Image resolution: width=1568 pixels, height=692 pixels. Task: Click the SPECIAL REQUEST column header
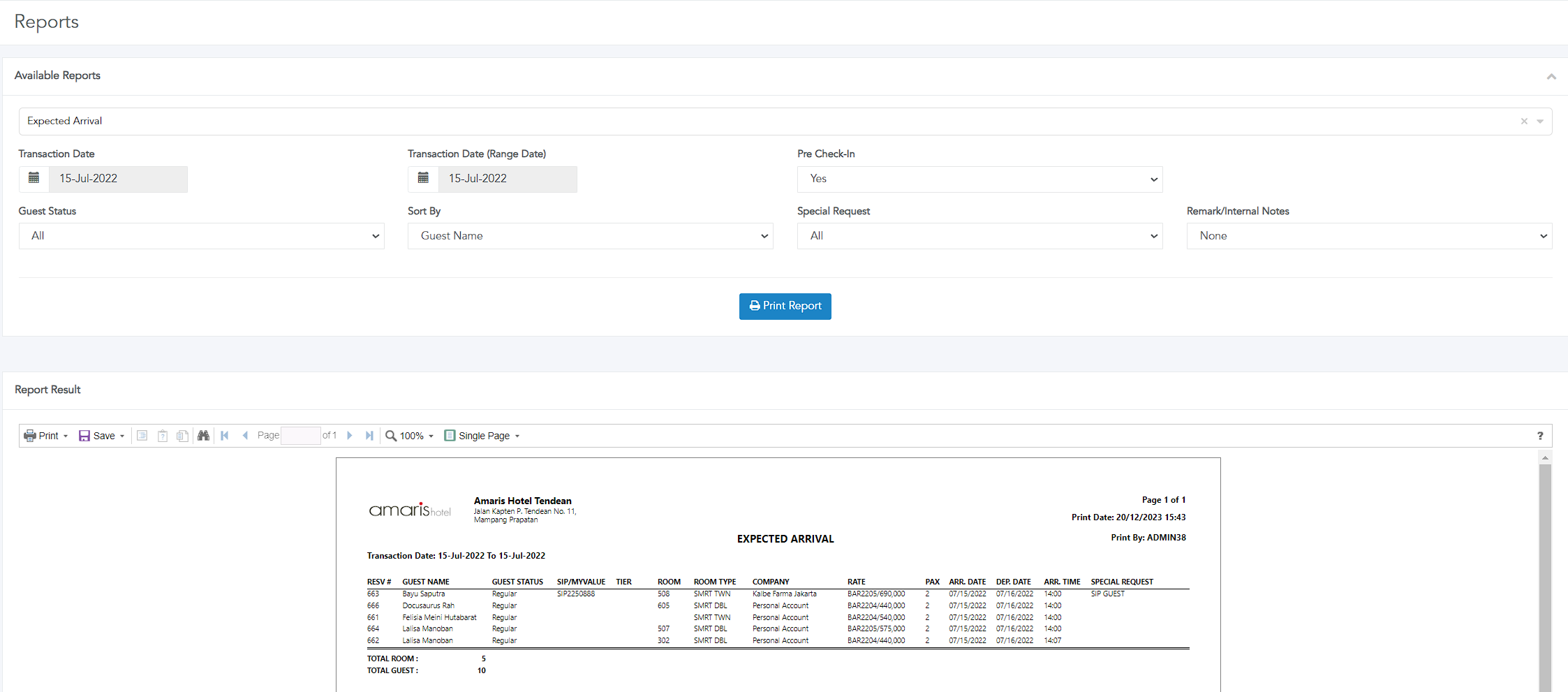[1122, 582]
